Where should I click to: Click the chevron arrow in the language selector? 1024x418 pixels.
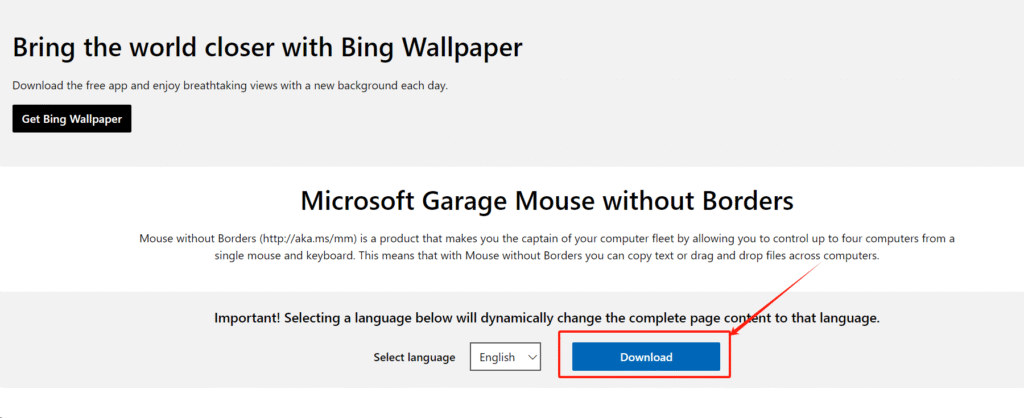(532, 357)
